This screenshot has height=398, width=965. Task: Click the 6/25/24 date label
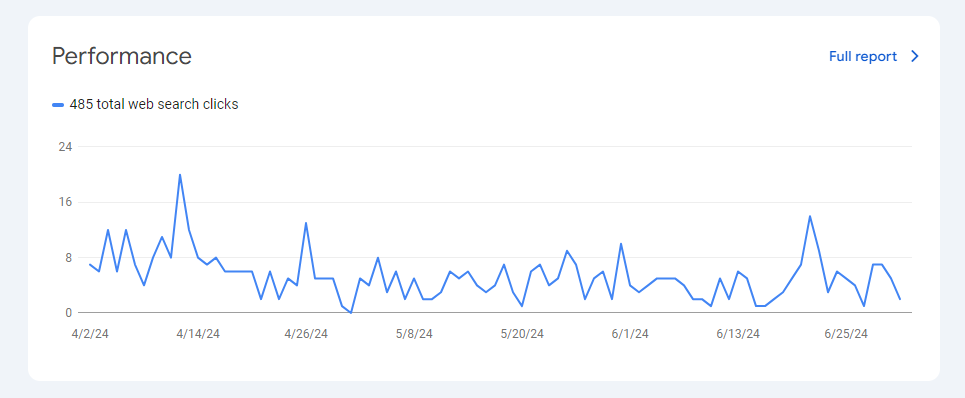(x=846, y=334)
